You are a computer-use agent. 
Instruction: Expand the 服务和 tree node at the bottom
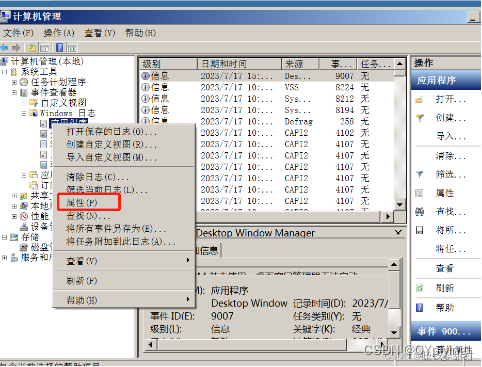coord(5,258)
